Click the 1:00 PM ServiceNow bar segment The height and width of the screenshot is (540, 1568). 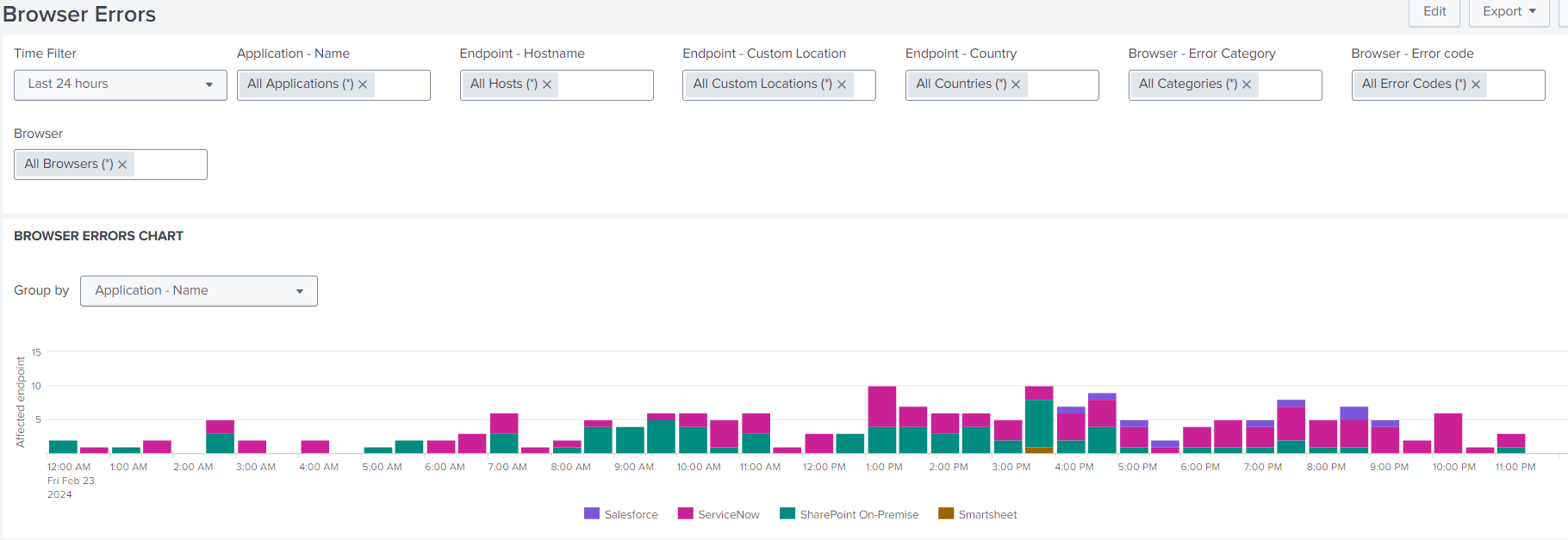coord(881,406)
